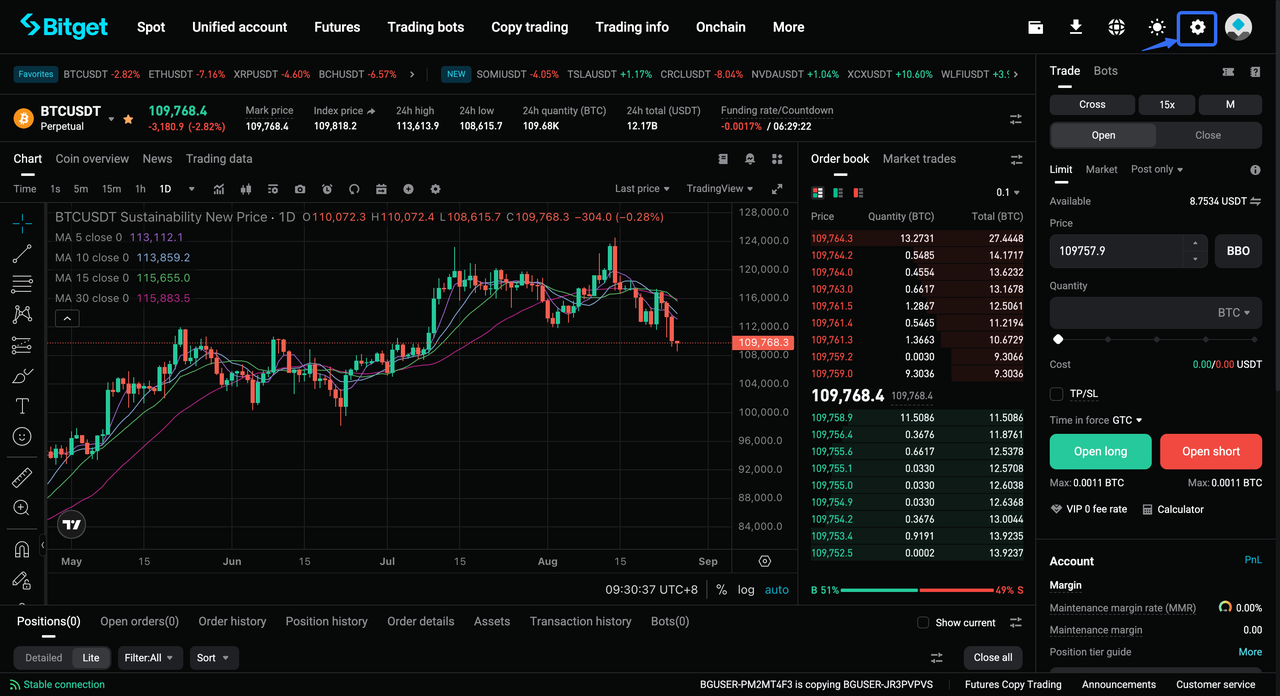Click the bell notification icon above chart
Image resolution: width=1280 pixels, height=696 pixels.
750,159
